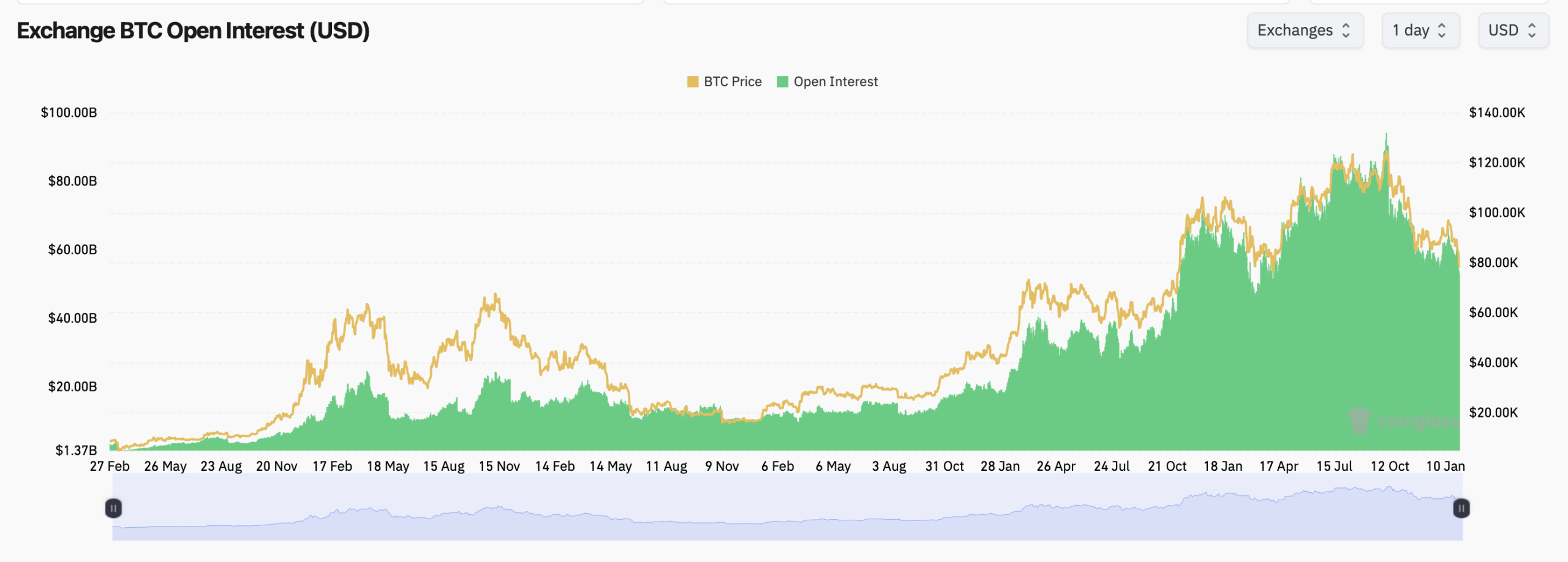Click the chevron icon on the 1 day control

(x=1443, y=30)
